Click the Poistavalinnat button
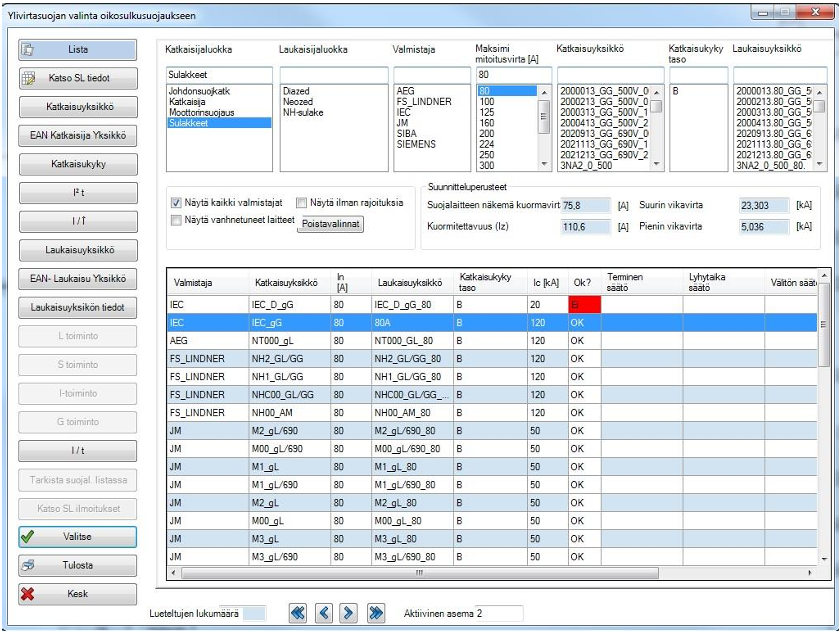This screenshot has width=839, height=631. point(332,224)
